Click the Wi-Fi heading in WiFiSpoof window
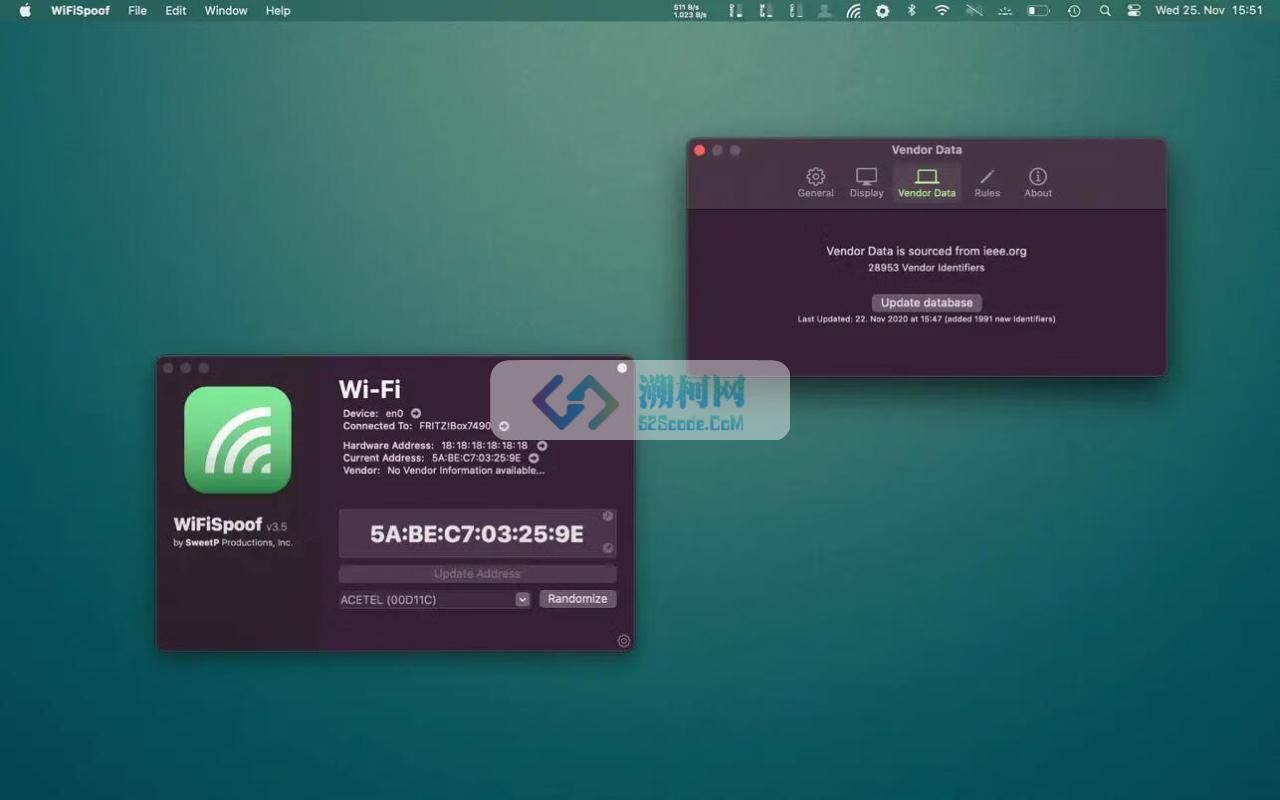 (369, 389)
